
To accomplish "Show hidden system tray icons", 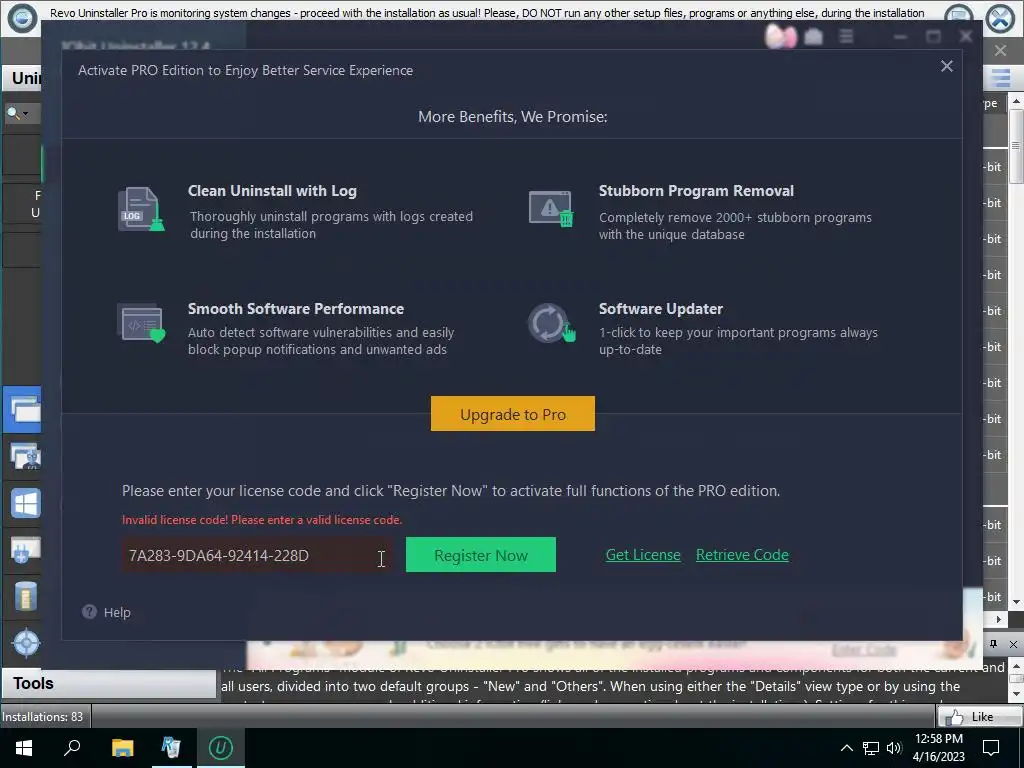I will coord(846,748).
